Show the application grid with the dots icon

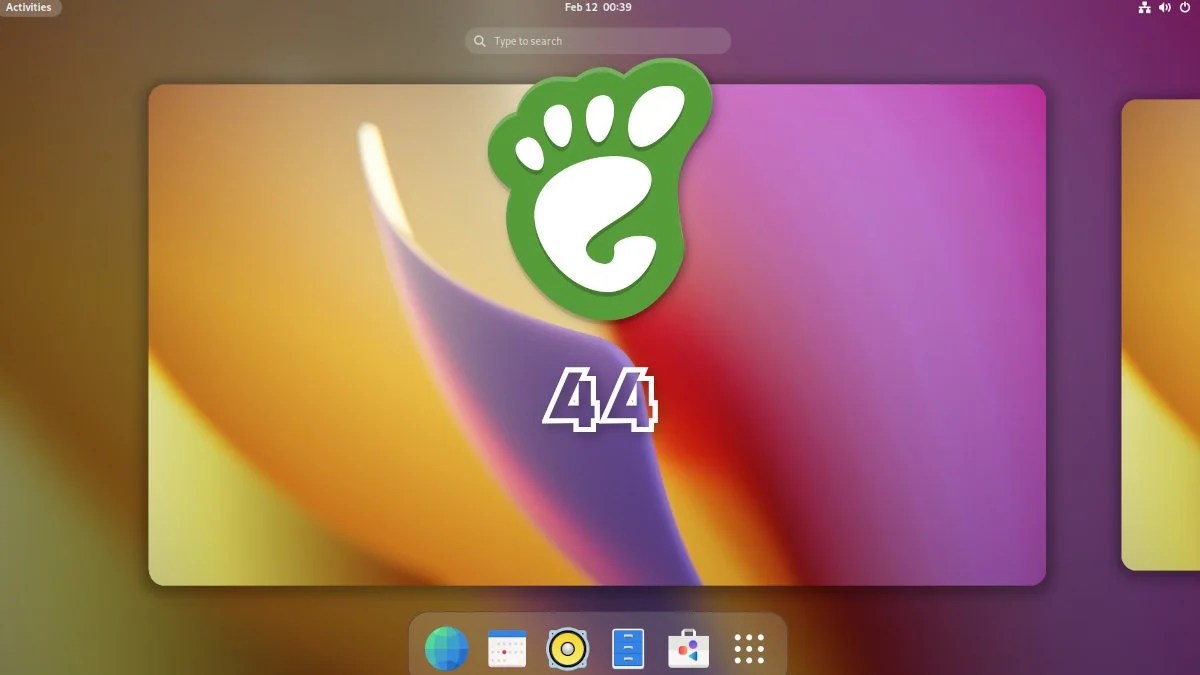click(x=750, y=647)
